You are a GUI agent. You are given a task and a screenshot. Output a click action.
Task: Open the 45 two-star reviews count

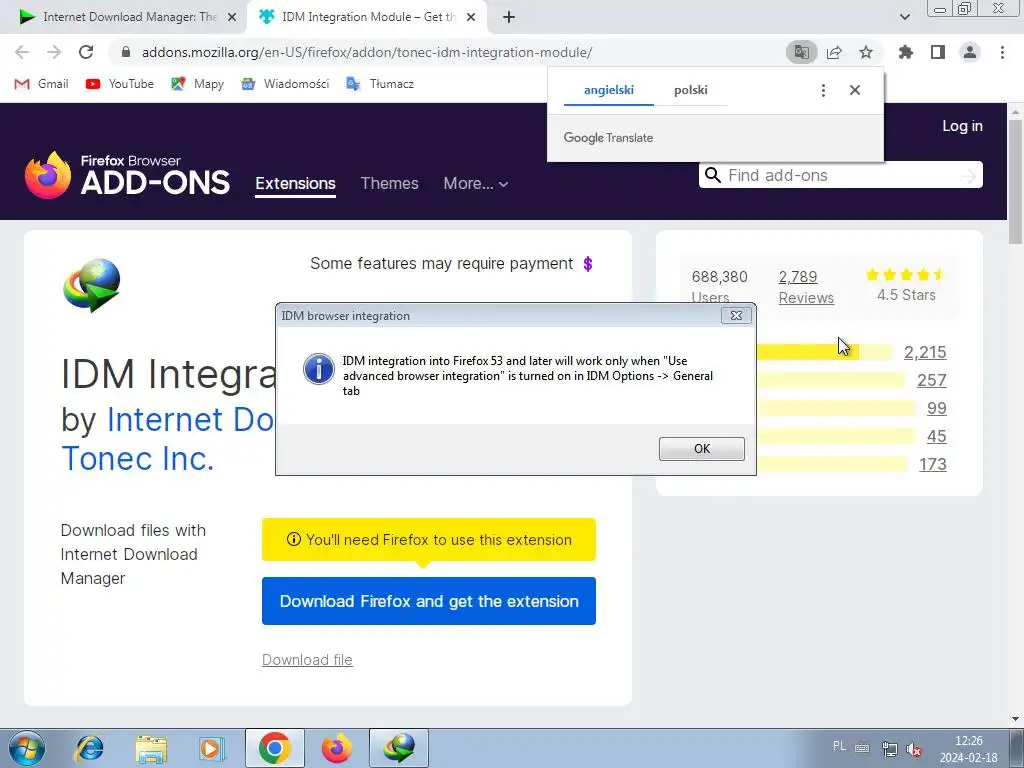coord(936,436)
